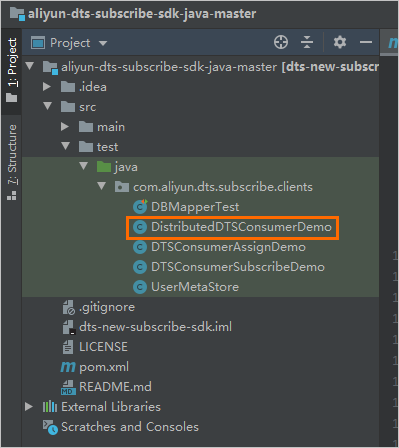Select the com.aliyun.dts.subscribe.clients package name

pos(223,187)
